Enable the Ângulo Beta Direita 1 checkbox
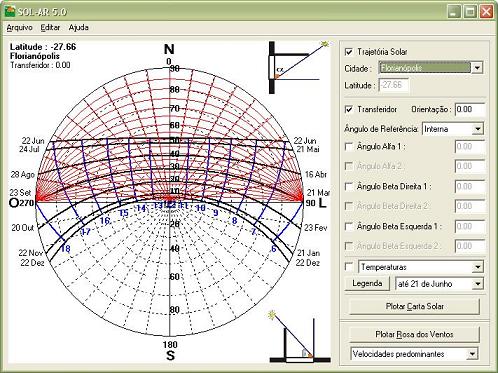498x373 pixels. coord(349,186)
